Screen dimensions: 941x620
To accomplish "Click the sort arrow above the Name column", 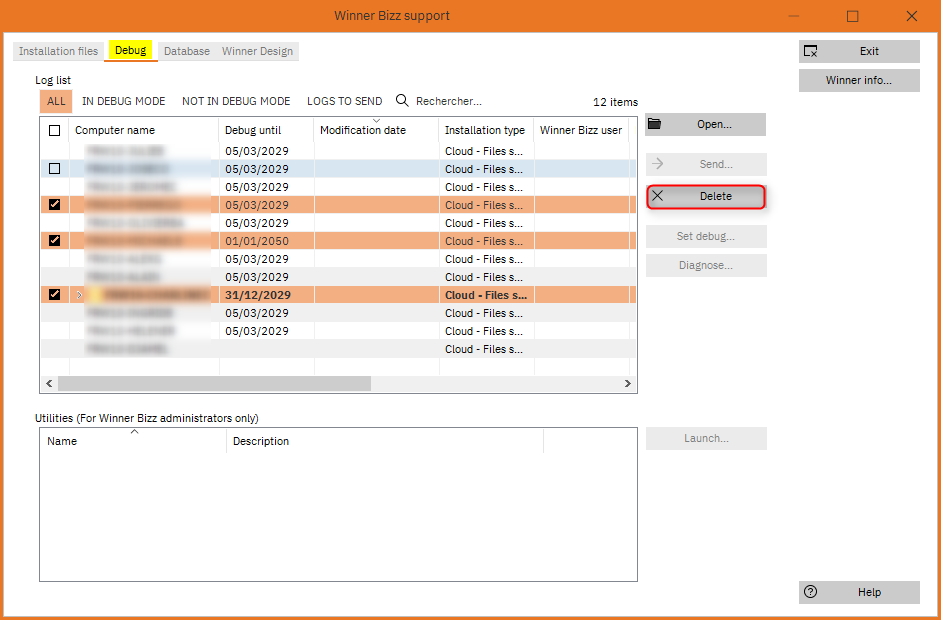I will click(x=134, y=431).
